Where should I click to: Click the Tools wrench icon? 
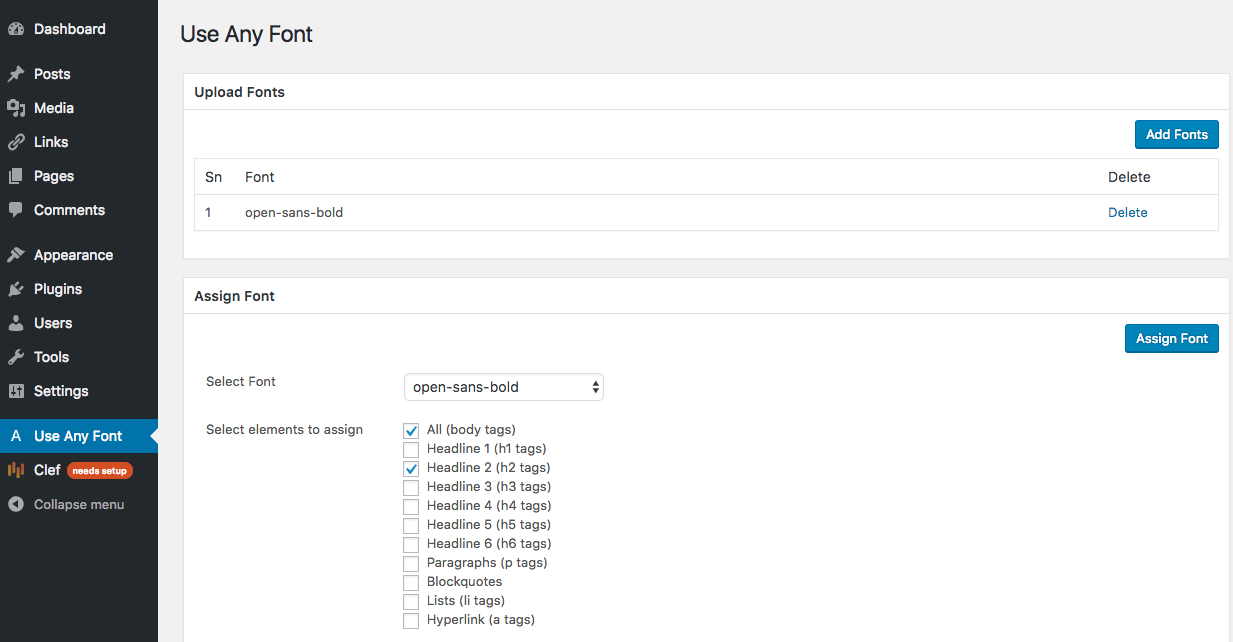pos(16,357)
